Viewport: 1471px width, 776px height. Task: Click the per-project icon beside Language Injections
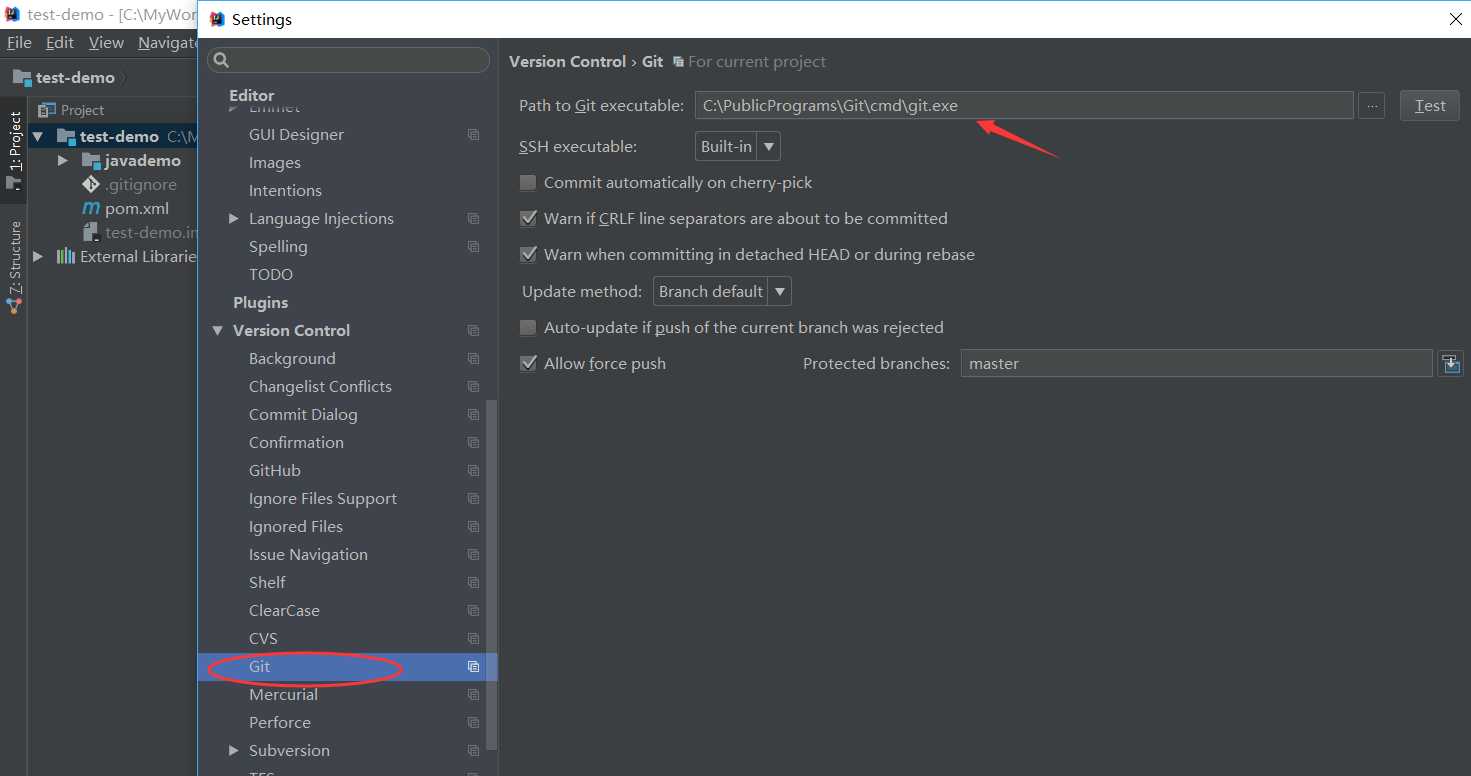click(474, 219)
